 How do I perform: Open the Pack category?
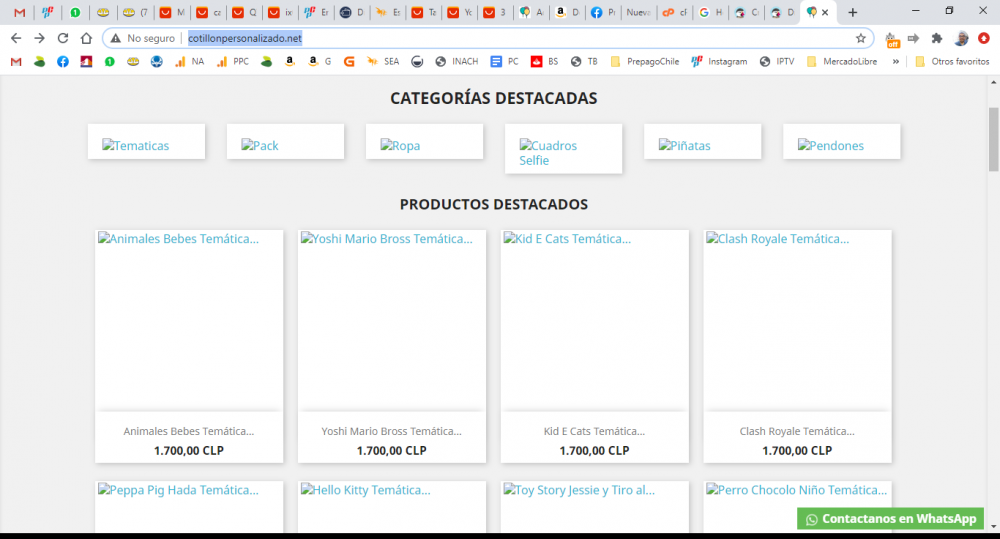286,142
